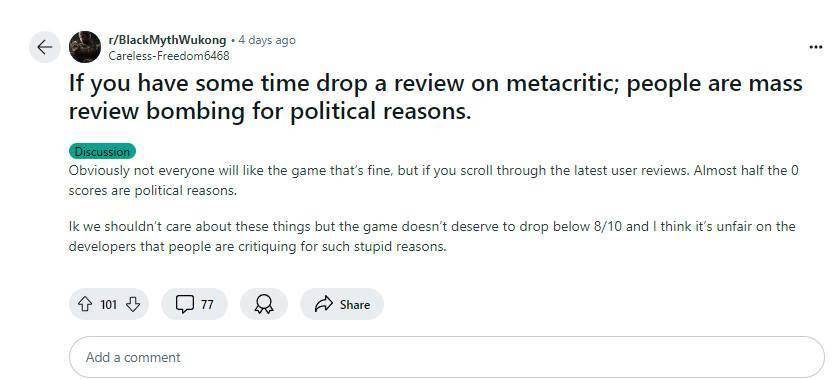Filter posts by the Discussion flair
This screenshot has width=833, height=379.
coord(102,151)
